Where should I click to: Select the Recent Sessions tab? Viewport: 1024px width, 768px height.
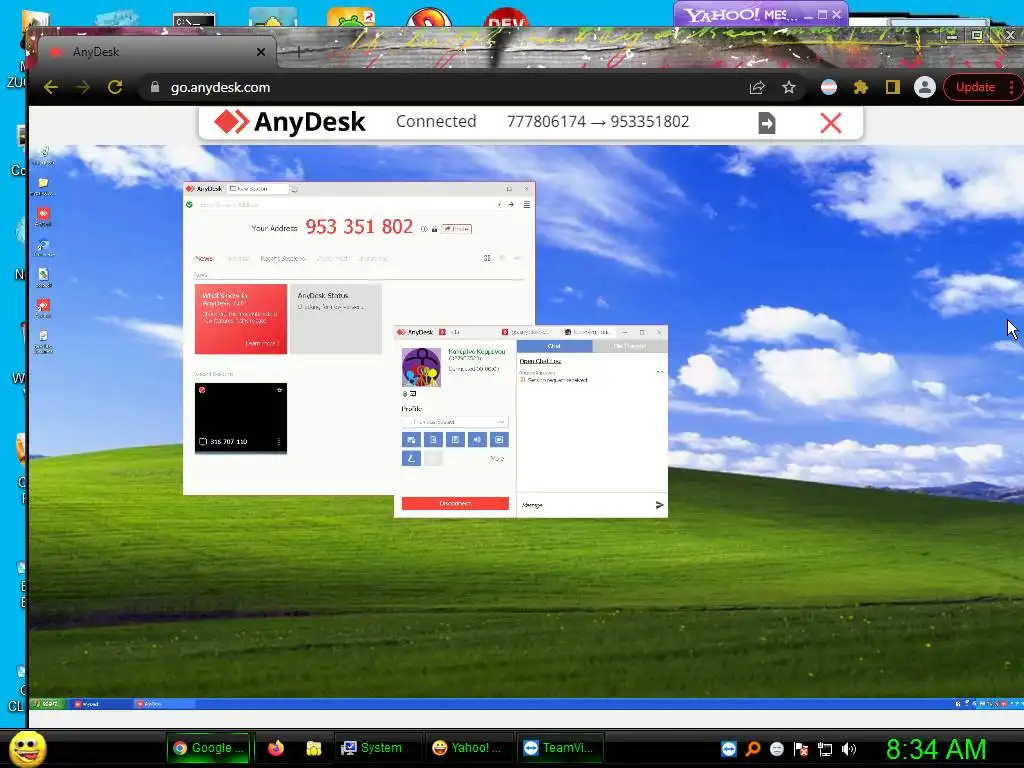[x=283, y=259]
